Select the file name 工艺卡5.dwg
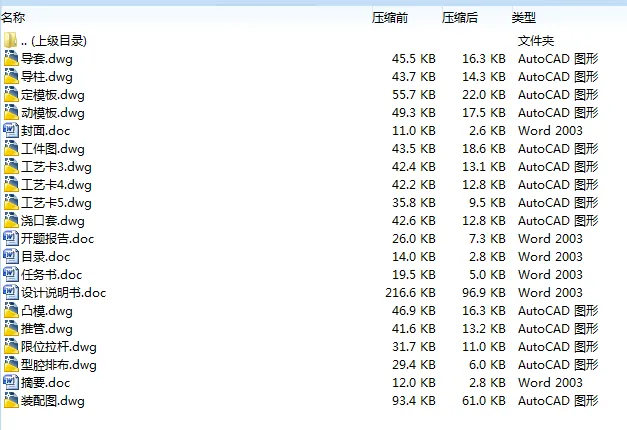The image size is (627, 430). point(56,203)
